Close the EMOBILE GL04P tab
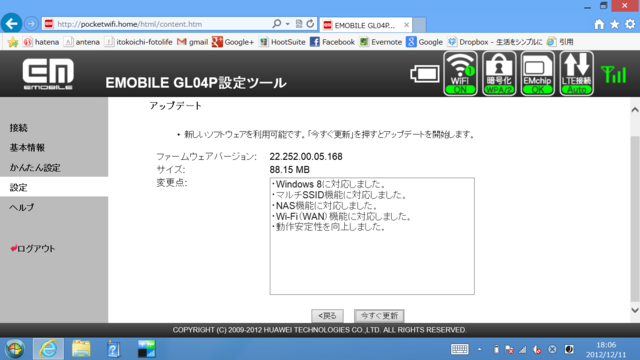Screen dimensions: 640x360 point(407,25)
